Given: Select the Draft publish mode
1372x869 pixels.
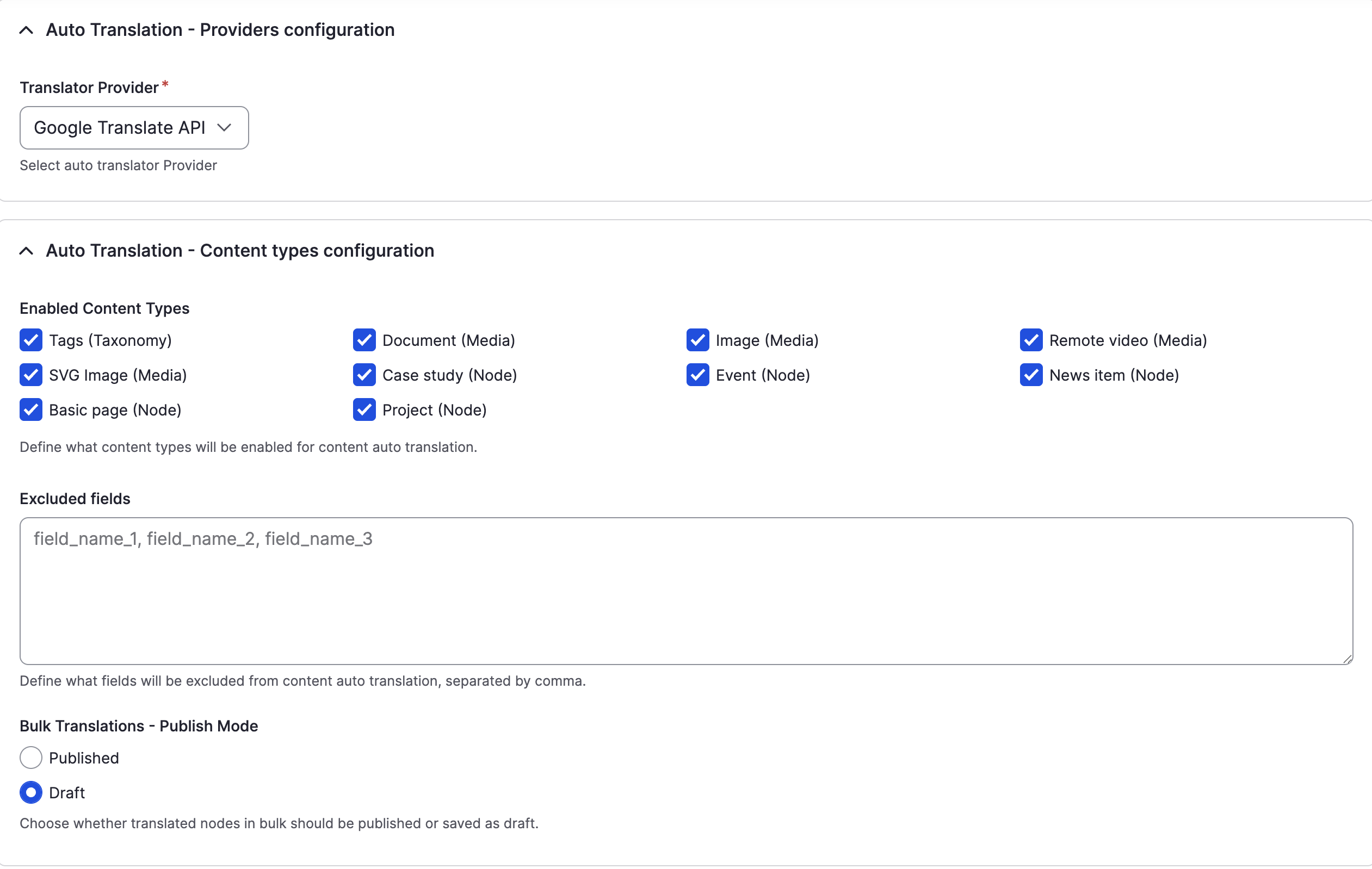Looking at the screenshot, I should point(31,793).
